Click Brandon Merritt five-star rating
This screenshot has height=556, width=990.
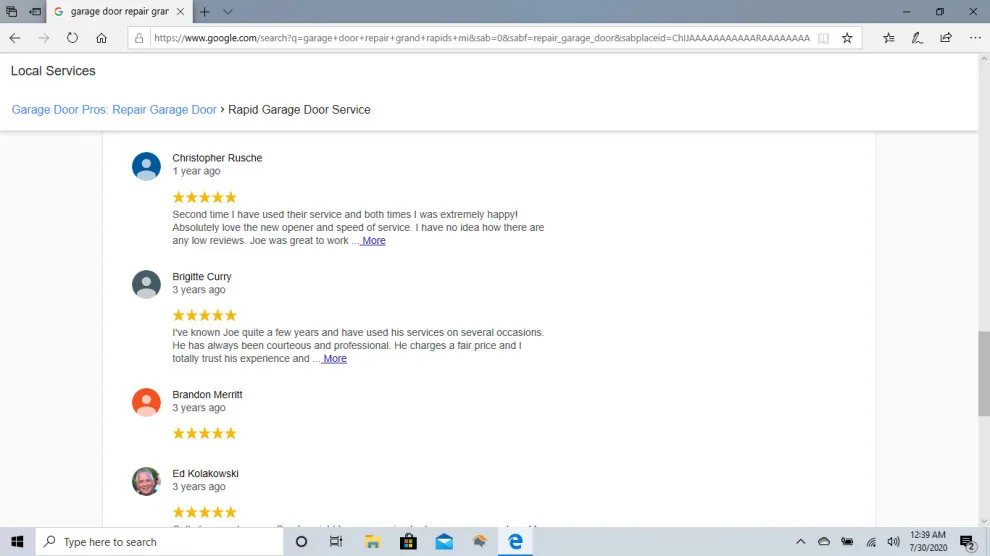(205, 434)
